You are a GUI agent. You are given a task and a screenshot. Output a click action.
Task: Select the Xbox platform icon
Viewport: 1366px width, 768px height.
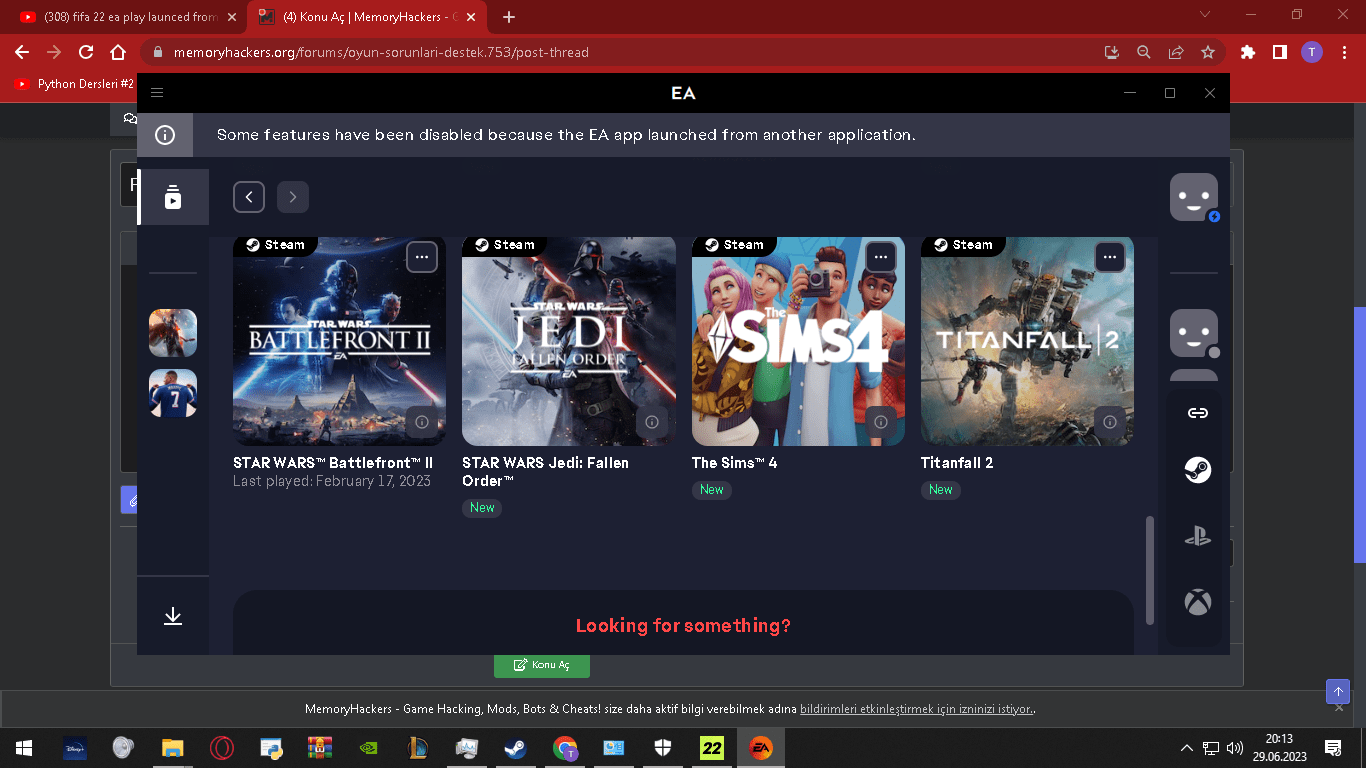click(x=1197, y=602)
